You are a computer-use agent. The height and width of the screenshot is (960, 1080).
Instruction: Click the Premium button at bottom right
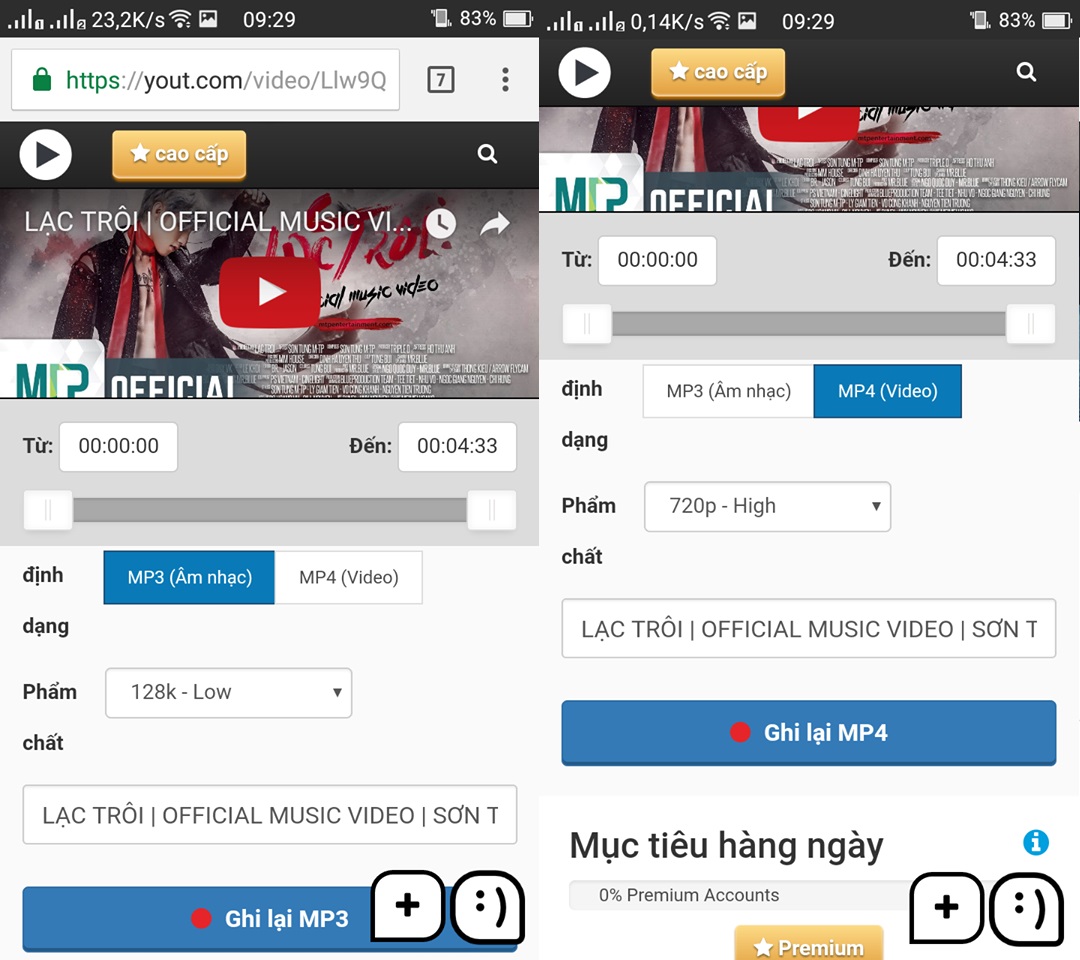click(x=809, y=945)
